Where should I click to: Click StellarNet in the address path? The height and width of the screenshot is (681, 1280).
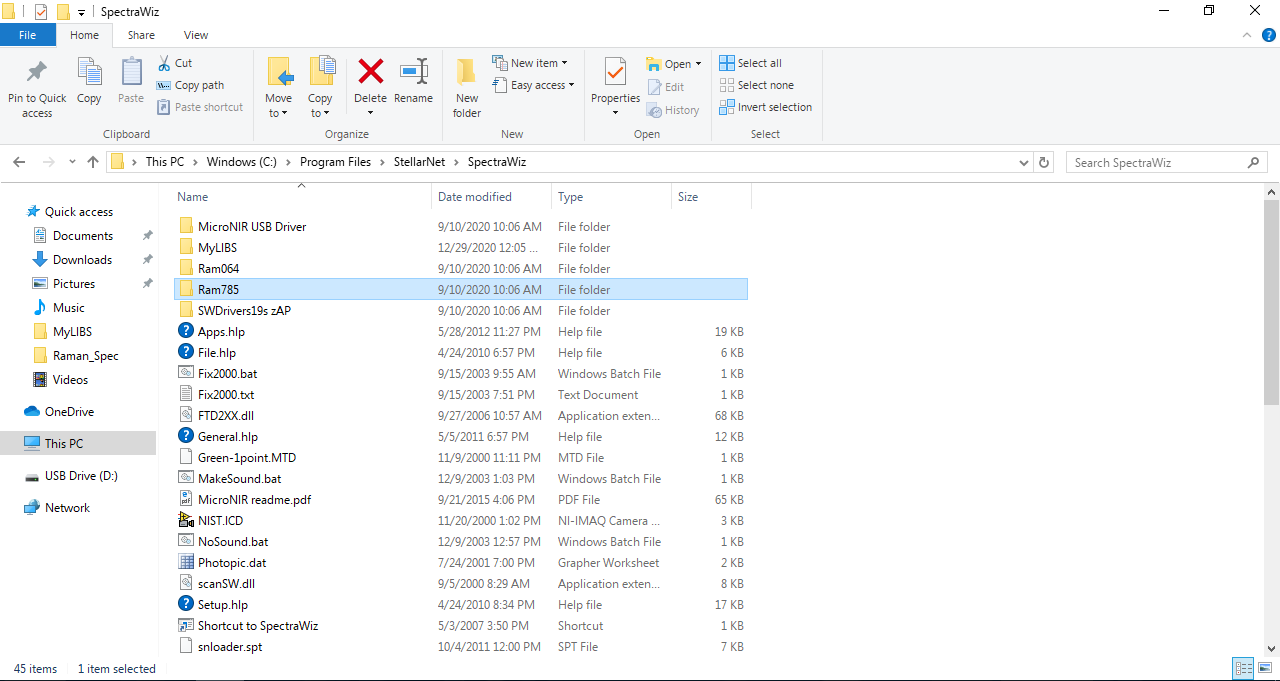[420, 162]
